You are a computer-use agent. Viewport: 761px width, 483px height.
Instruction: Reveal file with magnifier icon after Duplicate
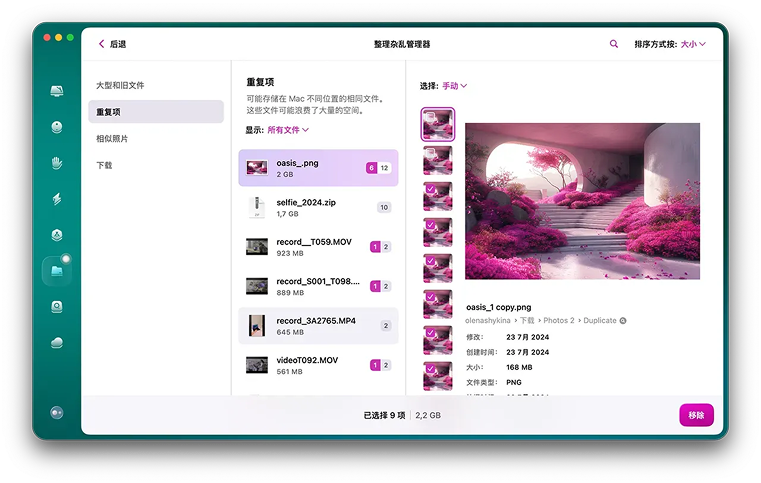[x=623, y=320]
